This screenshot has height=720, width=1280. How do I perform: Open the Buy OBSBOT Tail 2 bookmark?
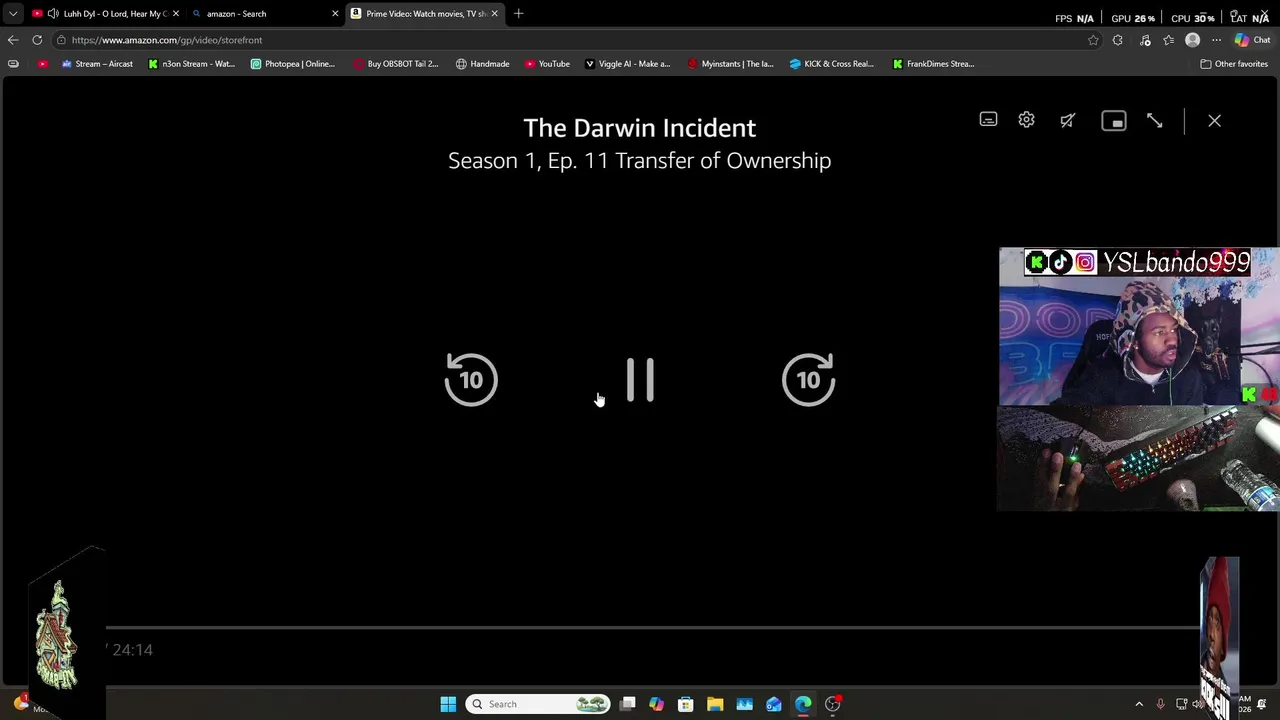pyautogui.click(x=396, y=64)
